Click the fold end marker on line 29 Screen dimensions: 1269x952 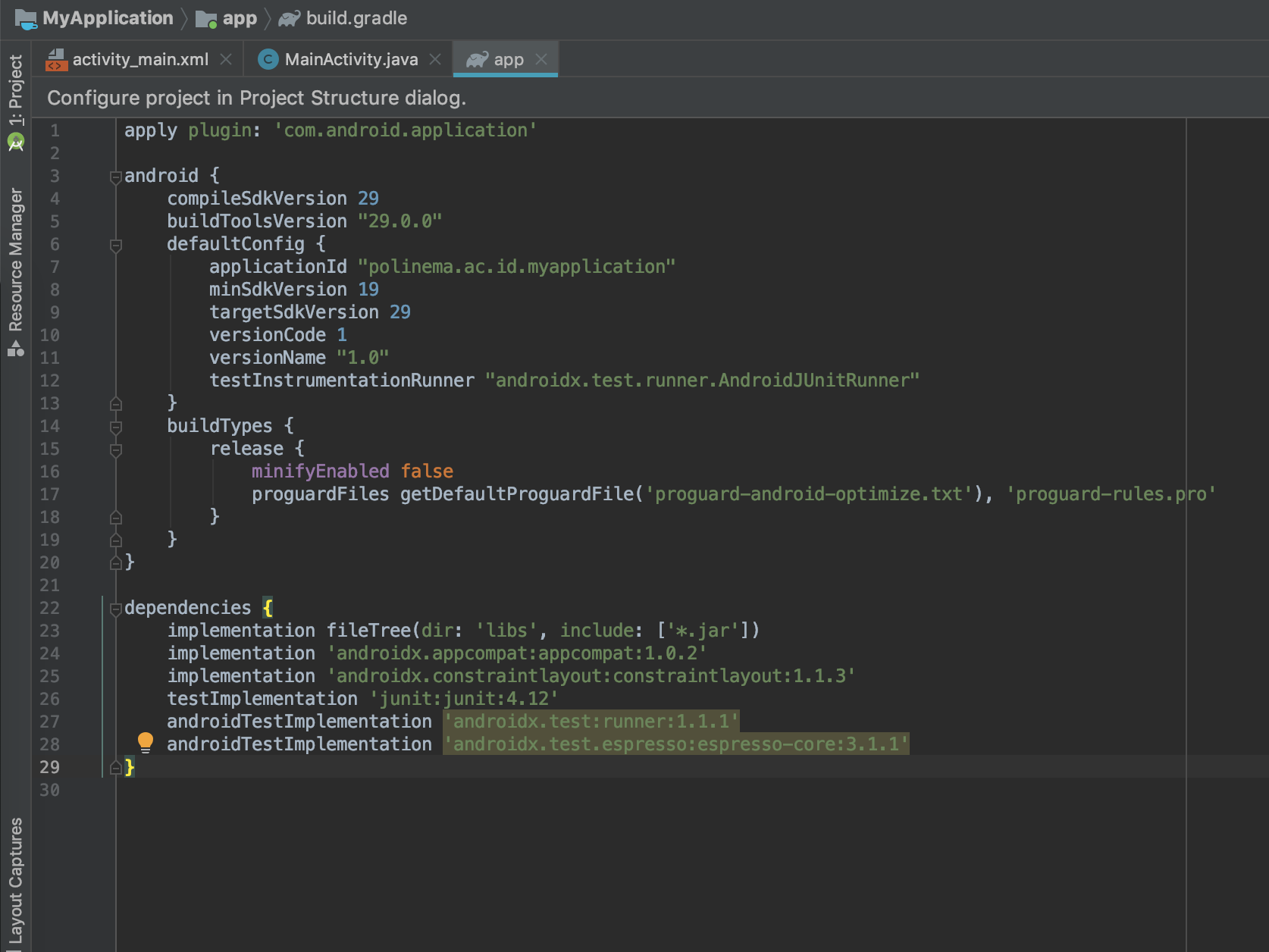116,767
